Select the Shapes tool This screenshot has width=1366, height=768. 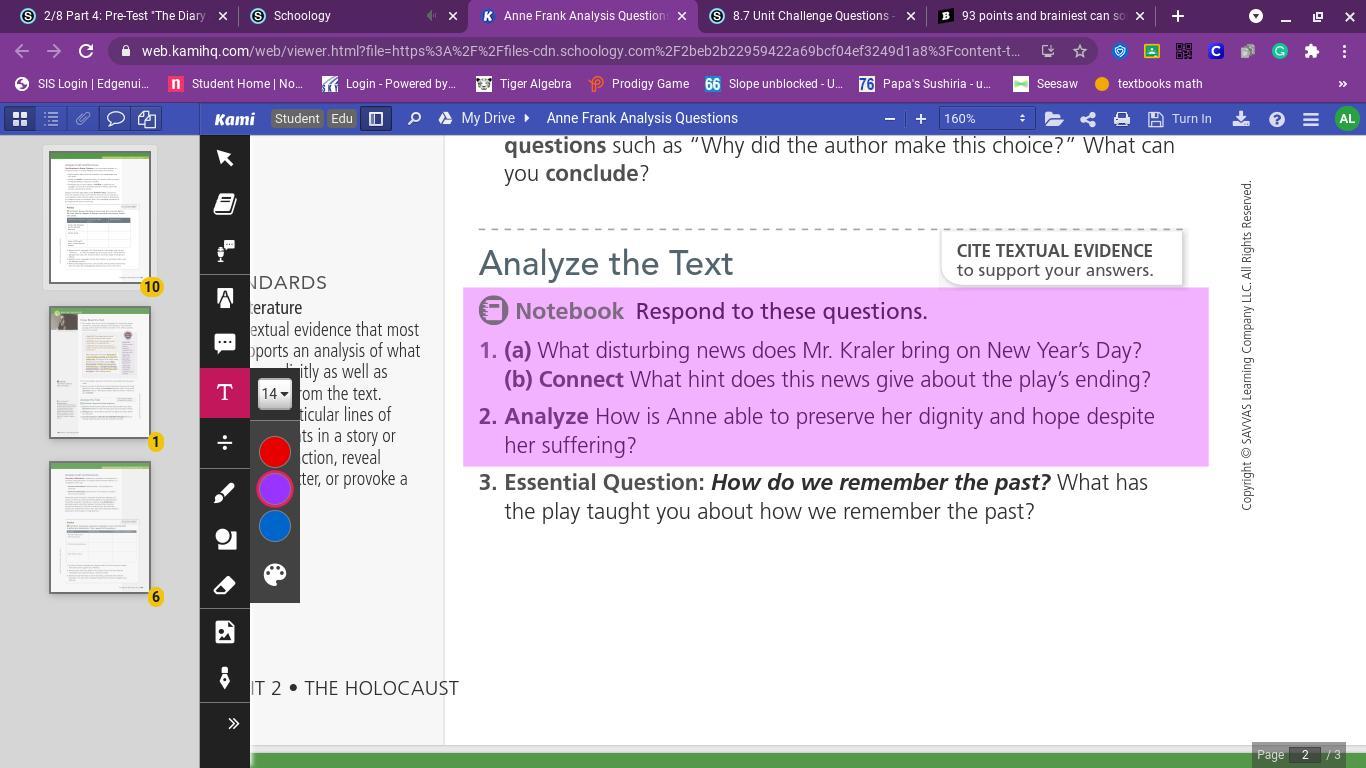point(225,539)
